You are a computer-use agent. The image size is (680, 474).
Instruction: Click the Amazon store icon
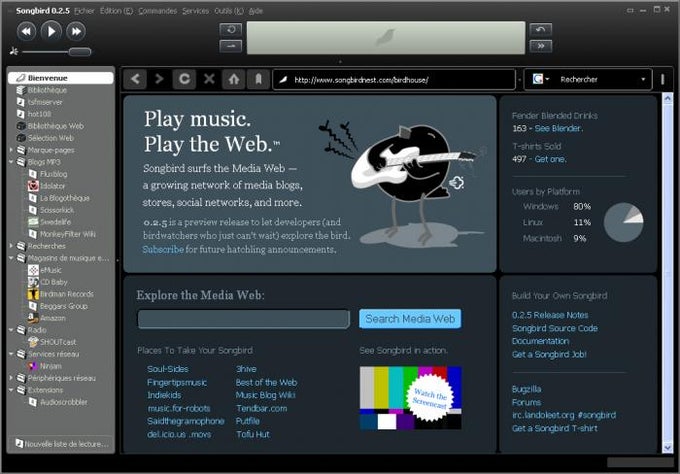click(33, 318)
